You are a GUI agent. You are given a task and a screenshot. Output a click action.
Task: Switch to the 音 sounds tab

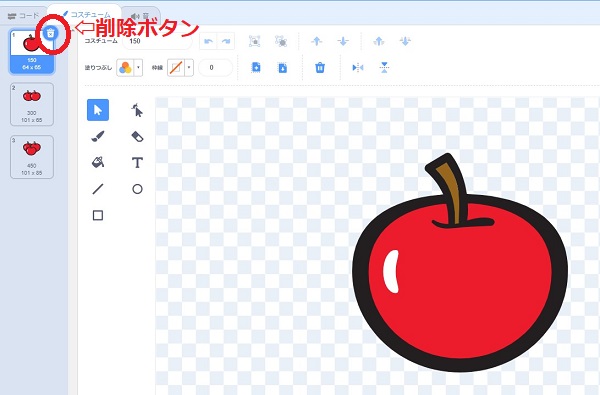[140, 16]
